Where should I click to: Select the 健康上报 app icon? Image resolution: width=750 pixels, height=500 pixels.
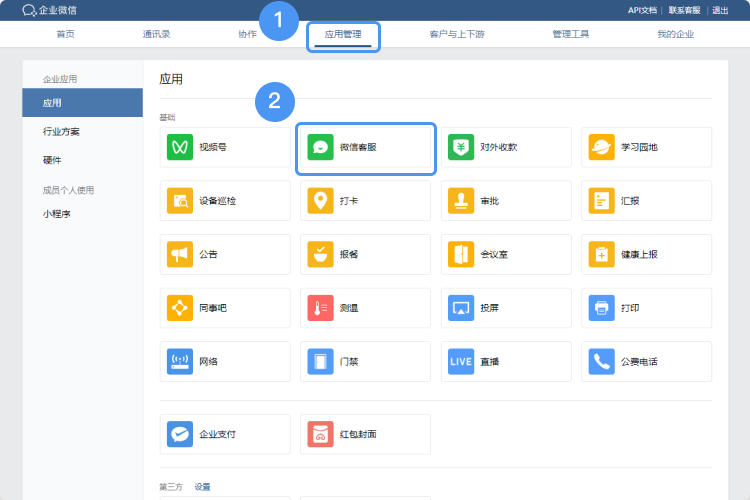point(601,254)
